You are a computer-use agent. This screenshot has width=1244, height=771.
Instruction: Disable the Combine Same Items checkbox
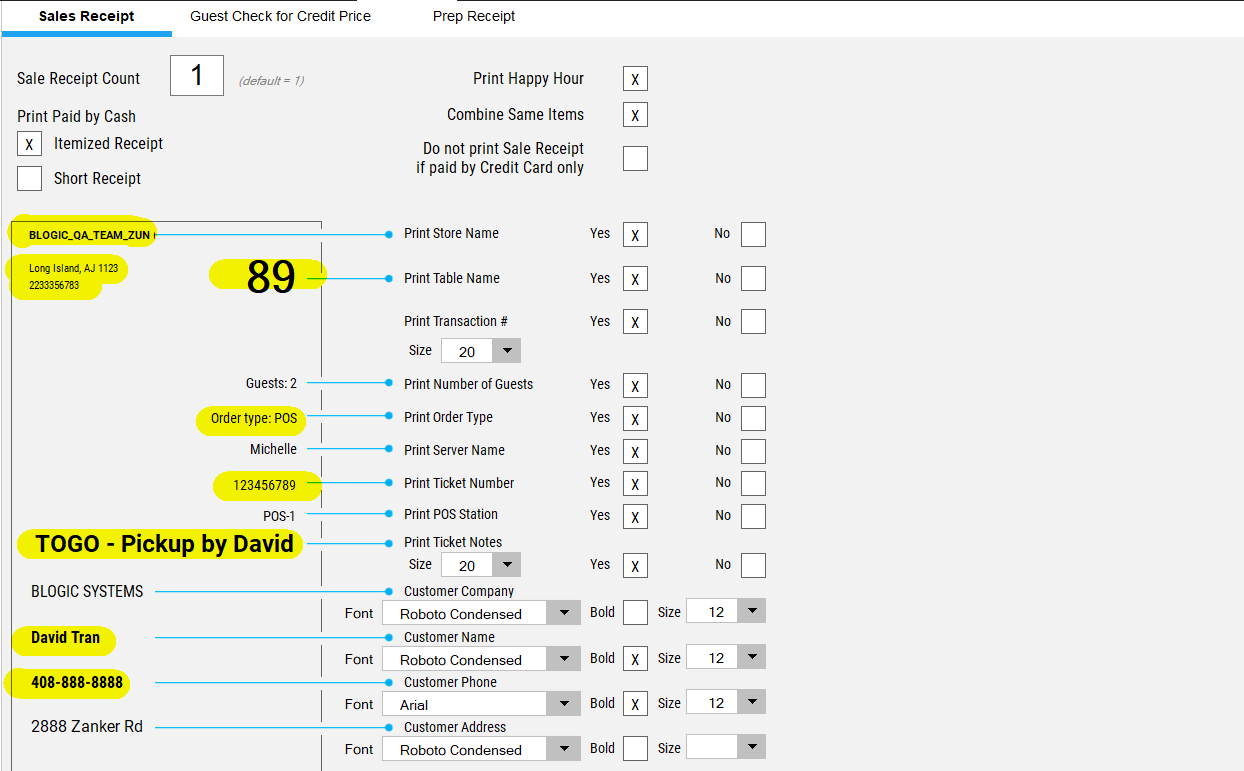coord(635,115)
